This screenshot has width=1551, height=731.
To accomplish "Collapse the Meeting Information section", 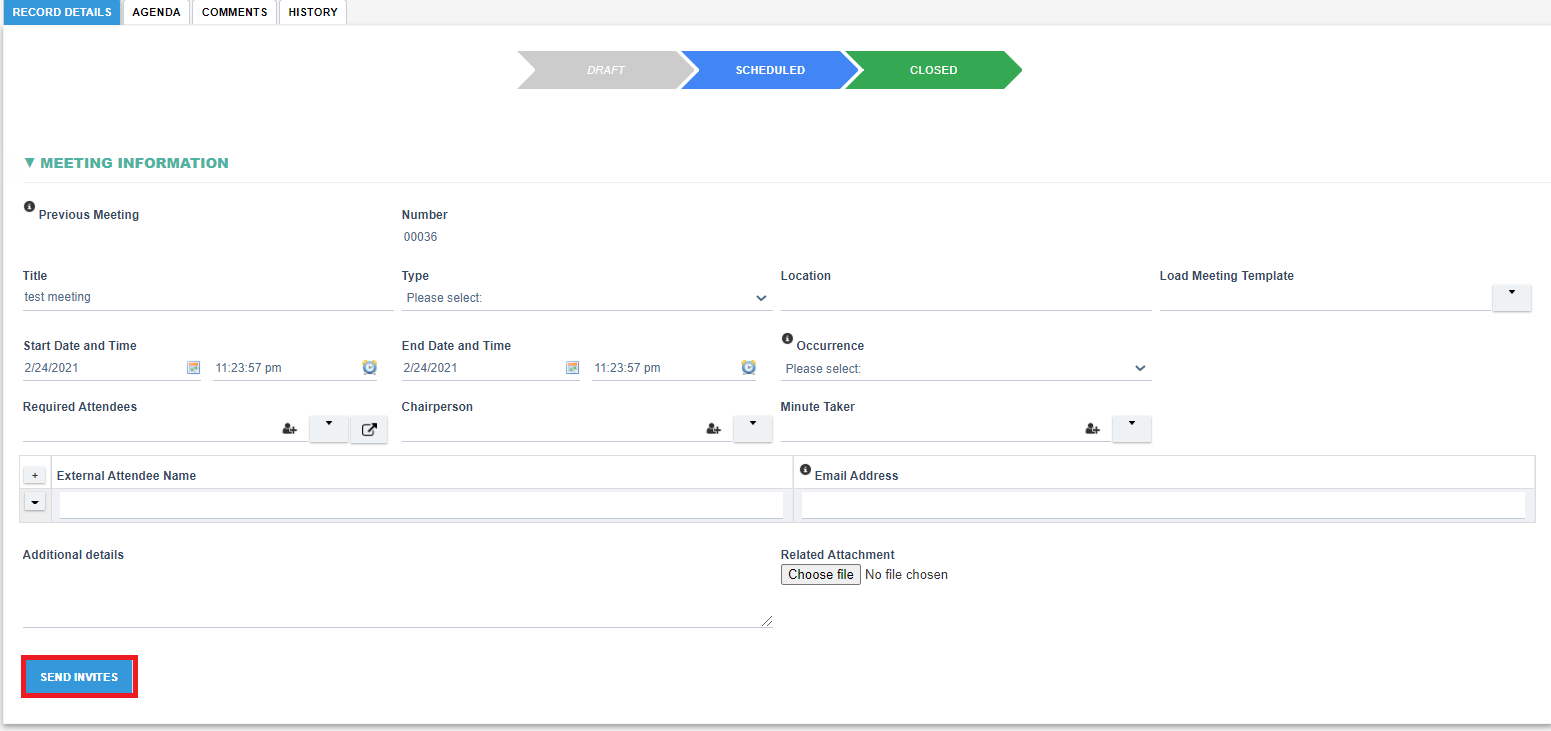I will tap(30, 163).
